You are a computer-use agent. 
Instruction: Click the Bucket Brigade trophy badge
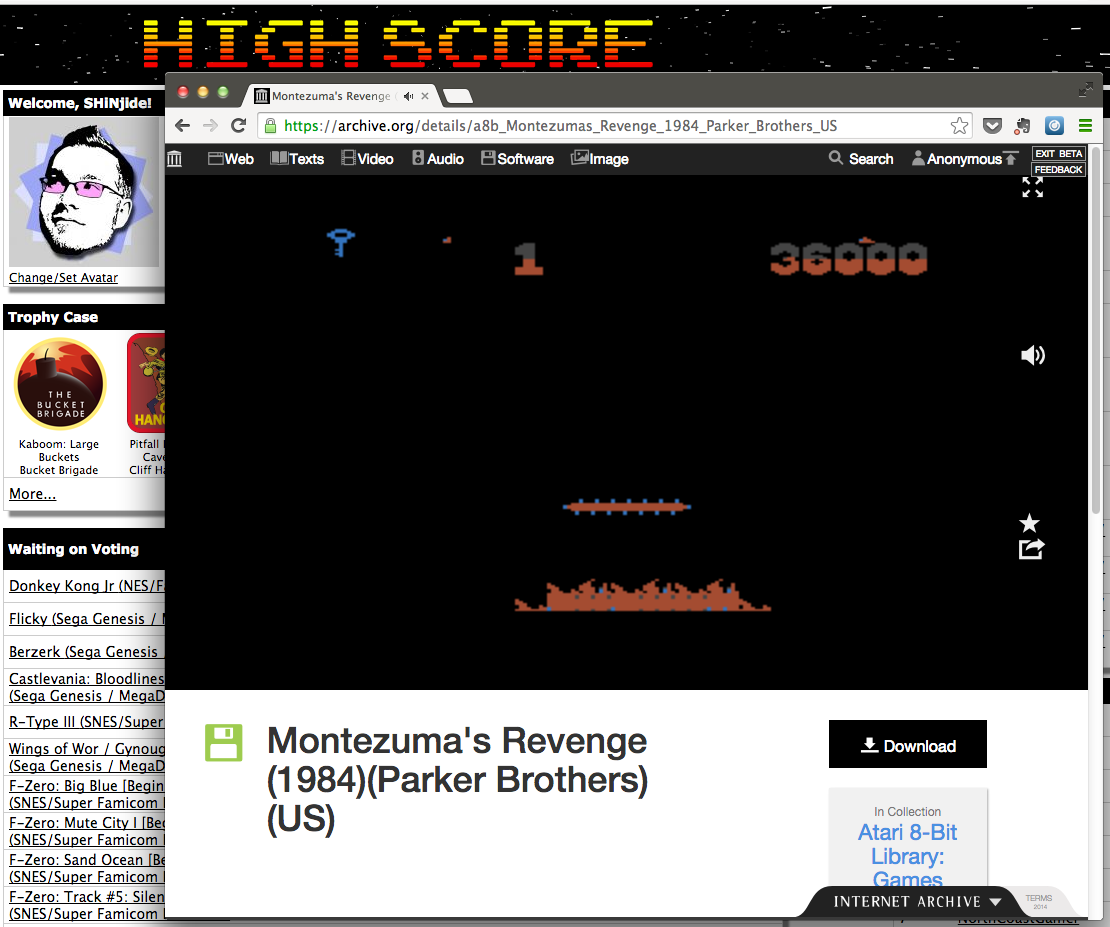point(60,384)
